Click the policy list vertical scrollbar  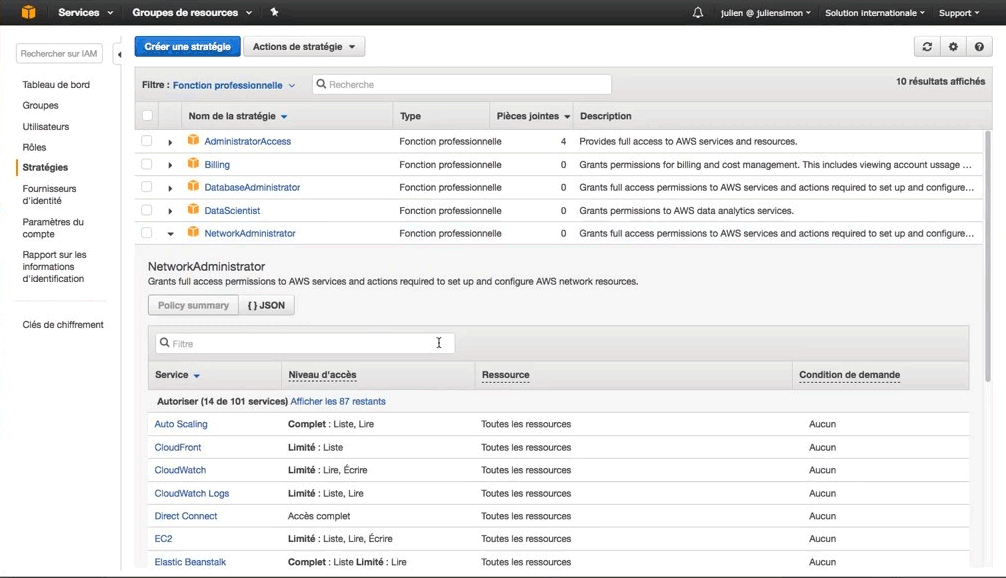pyautogui.click(x=987, y=257)
